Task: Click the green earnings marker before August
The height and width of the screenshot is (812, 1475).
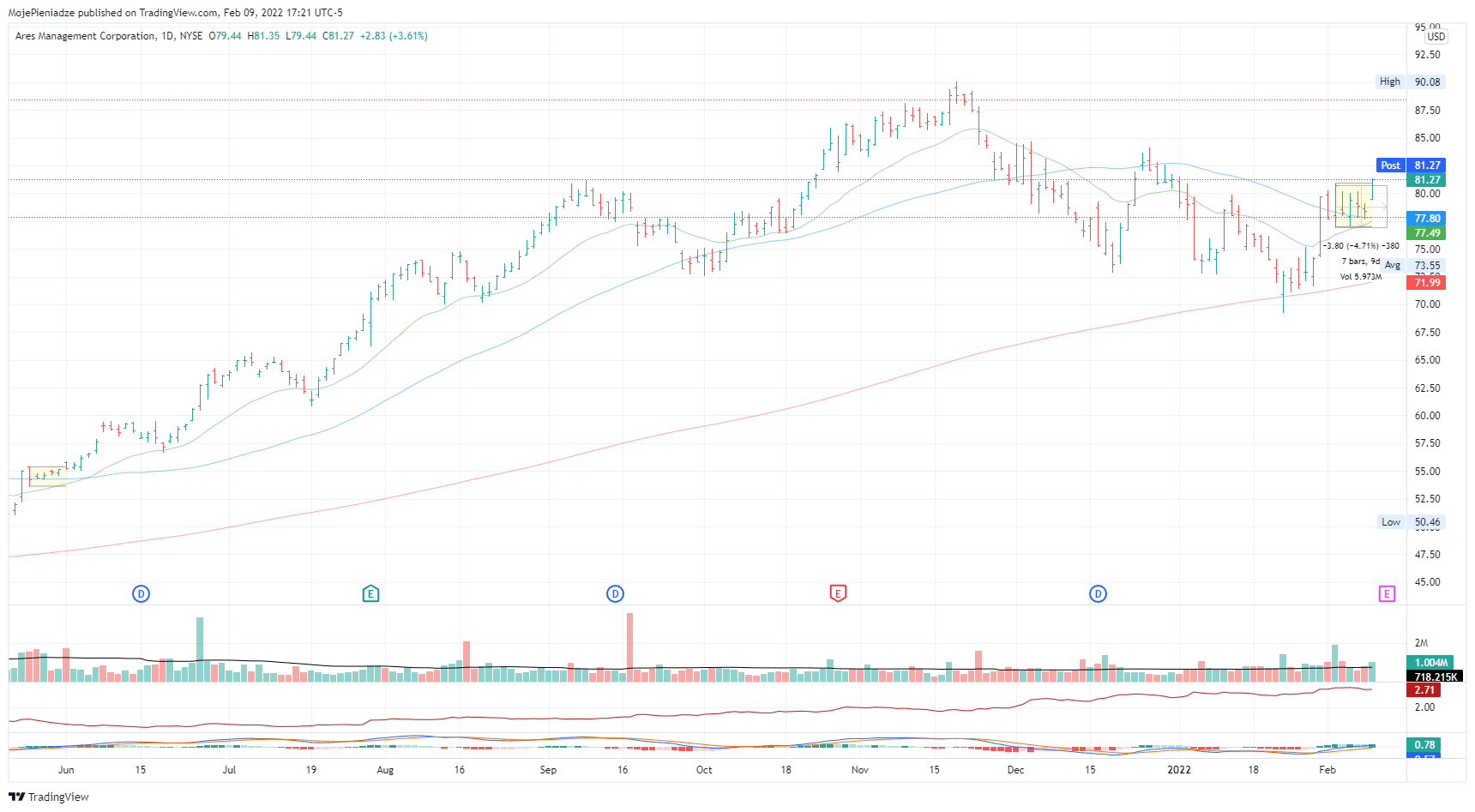Action: coord(370,593)
